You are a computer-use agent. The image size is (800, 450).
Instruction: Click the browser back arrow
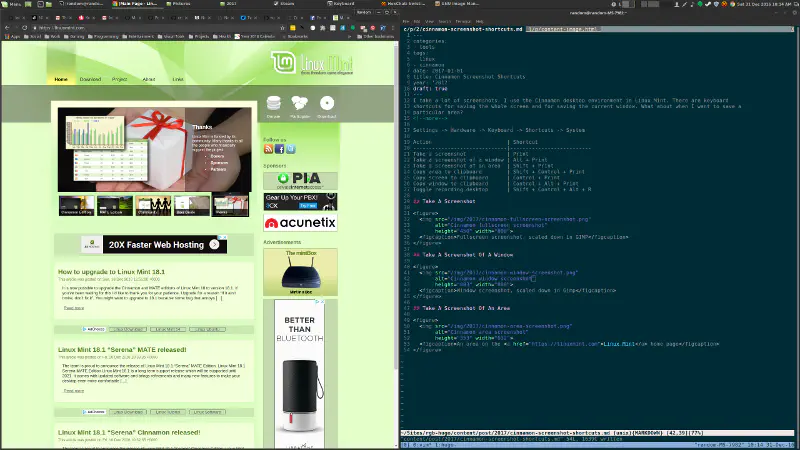7,27
